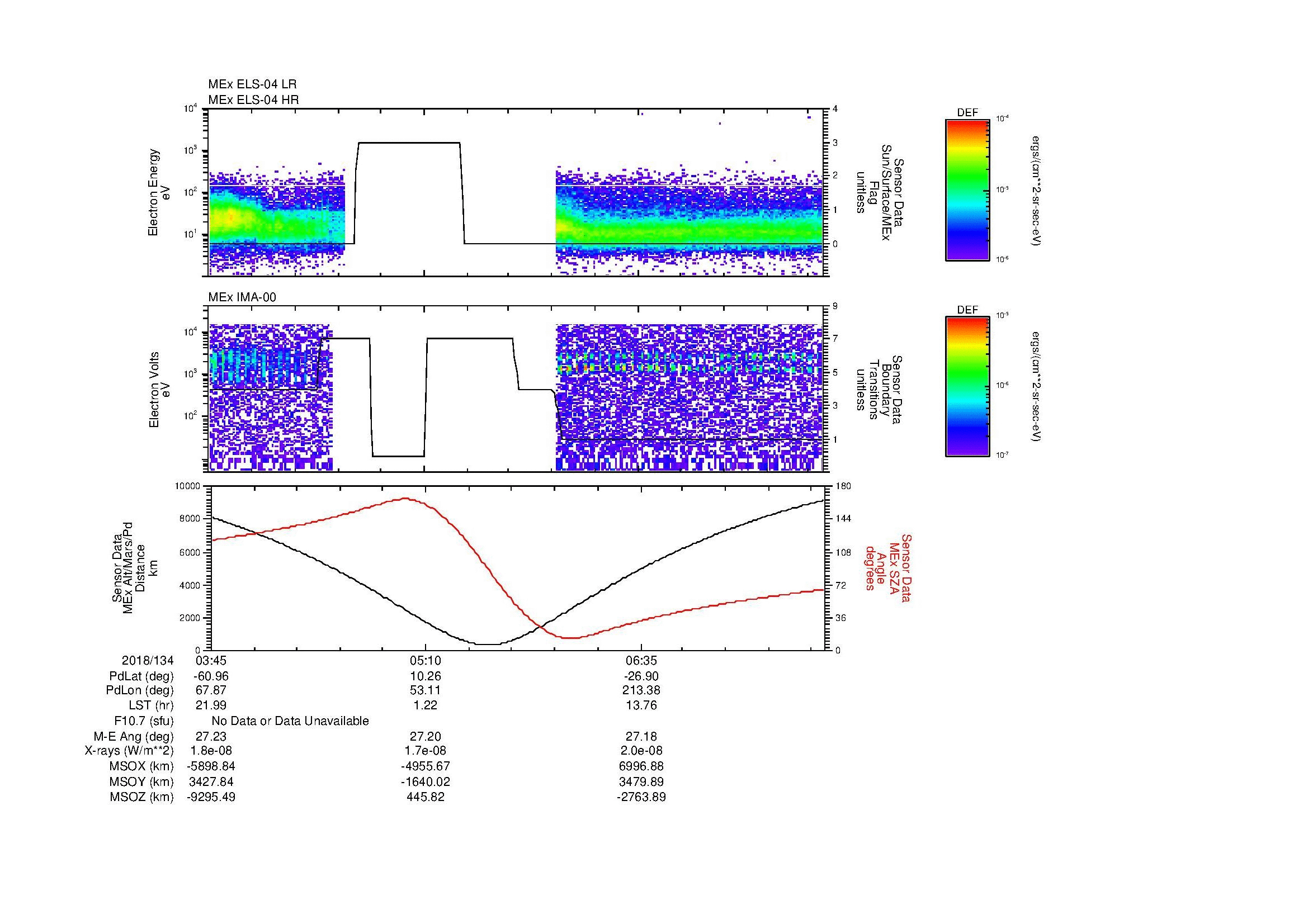The width and height of the screenshot is (1308, 924).
Task: Click the time tick label '05:10'
Action: [425, 661]
